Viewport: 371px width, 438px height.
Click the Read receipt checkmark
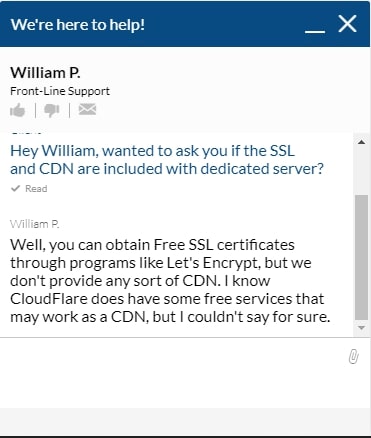tap(15, 188)
